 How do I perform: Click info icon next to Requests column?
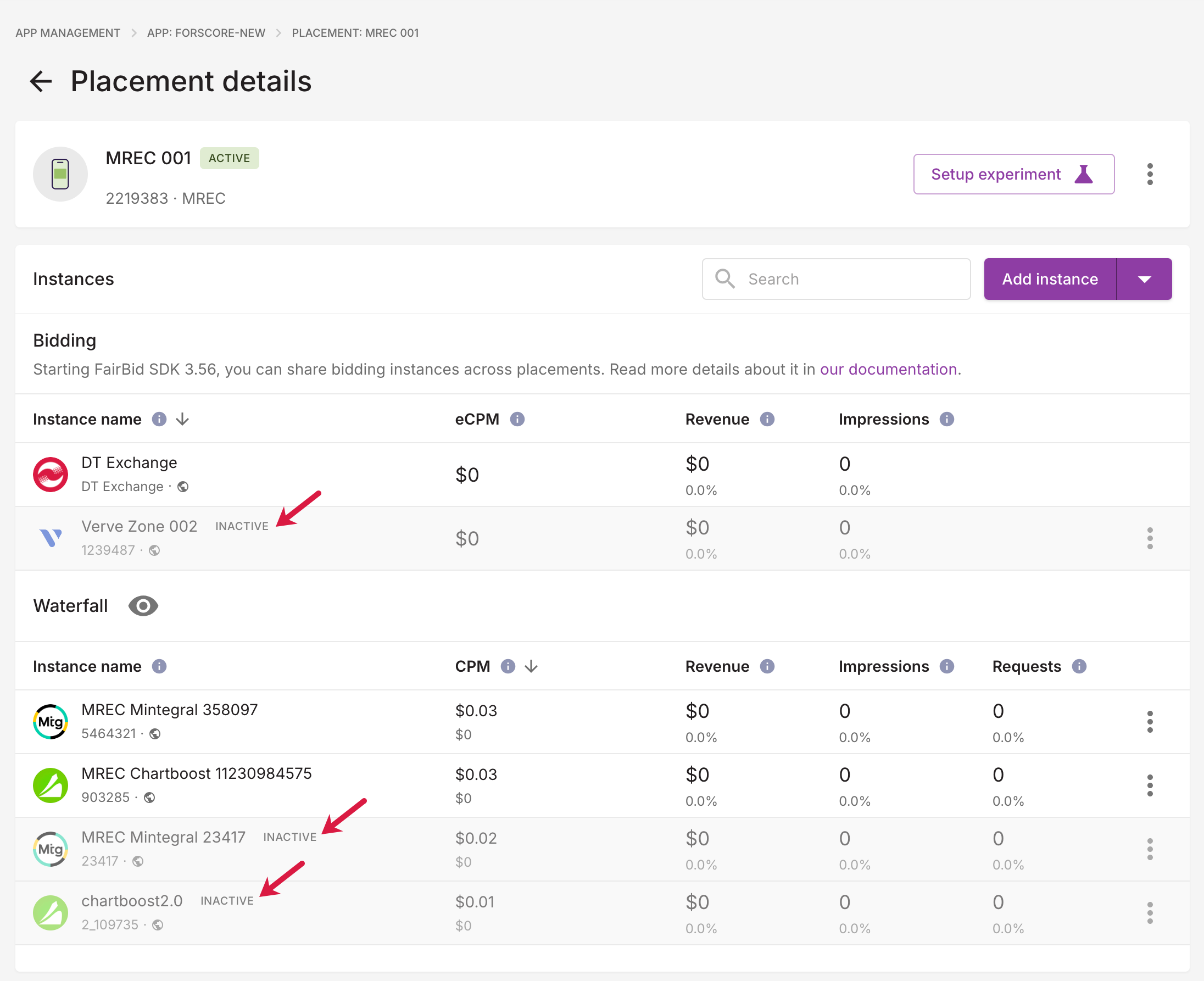[1079, 666]
